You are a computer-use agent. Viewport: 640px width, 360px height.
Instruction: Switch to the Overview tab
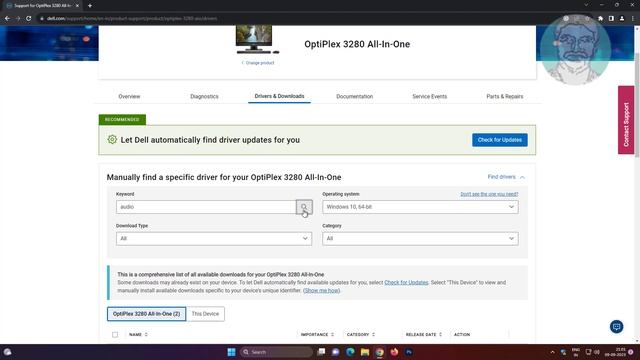[x=129, y=97]
